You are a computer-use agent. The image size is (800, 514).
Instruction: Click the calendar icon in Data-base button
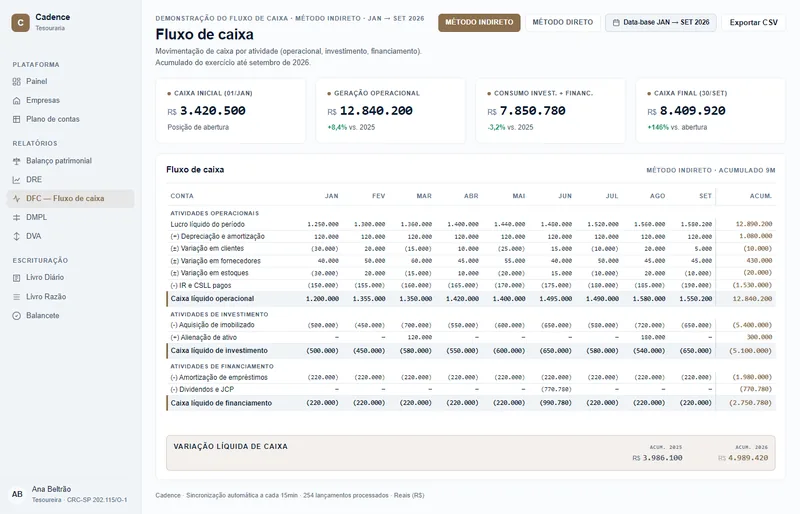tap(616, 22)
